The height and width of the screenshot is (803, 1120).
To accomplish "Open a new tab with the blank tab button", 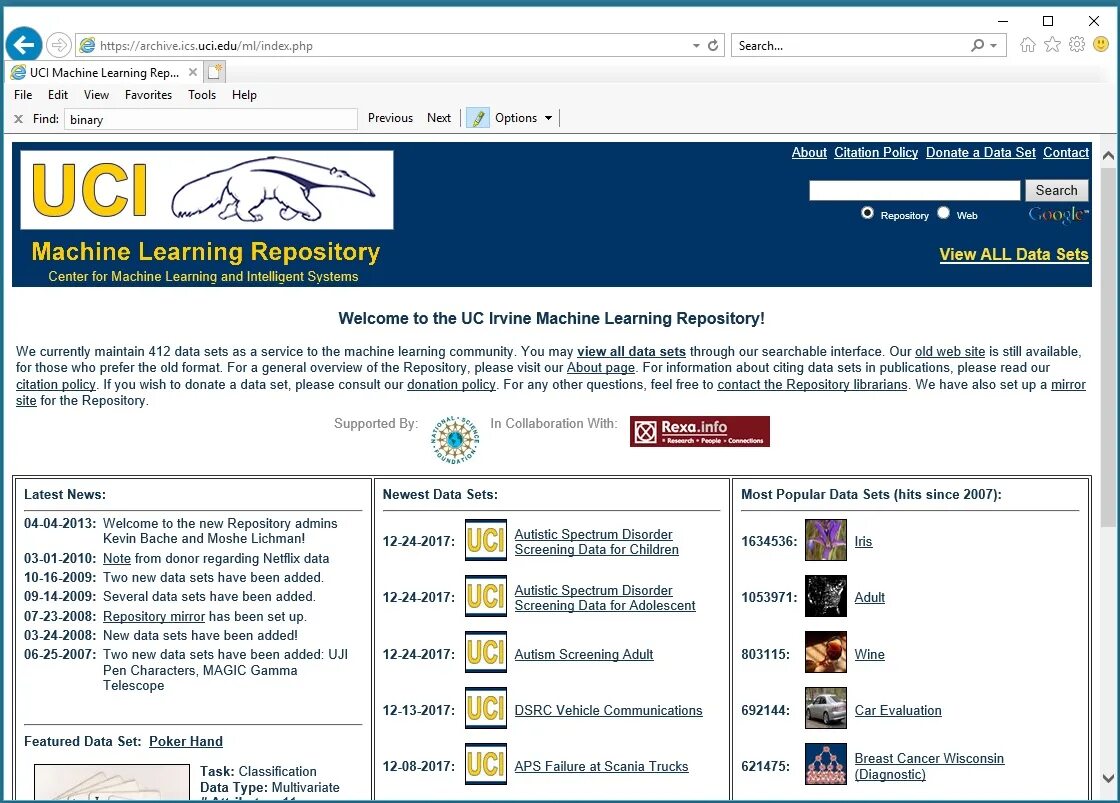I will (x=215, y=71).
